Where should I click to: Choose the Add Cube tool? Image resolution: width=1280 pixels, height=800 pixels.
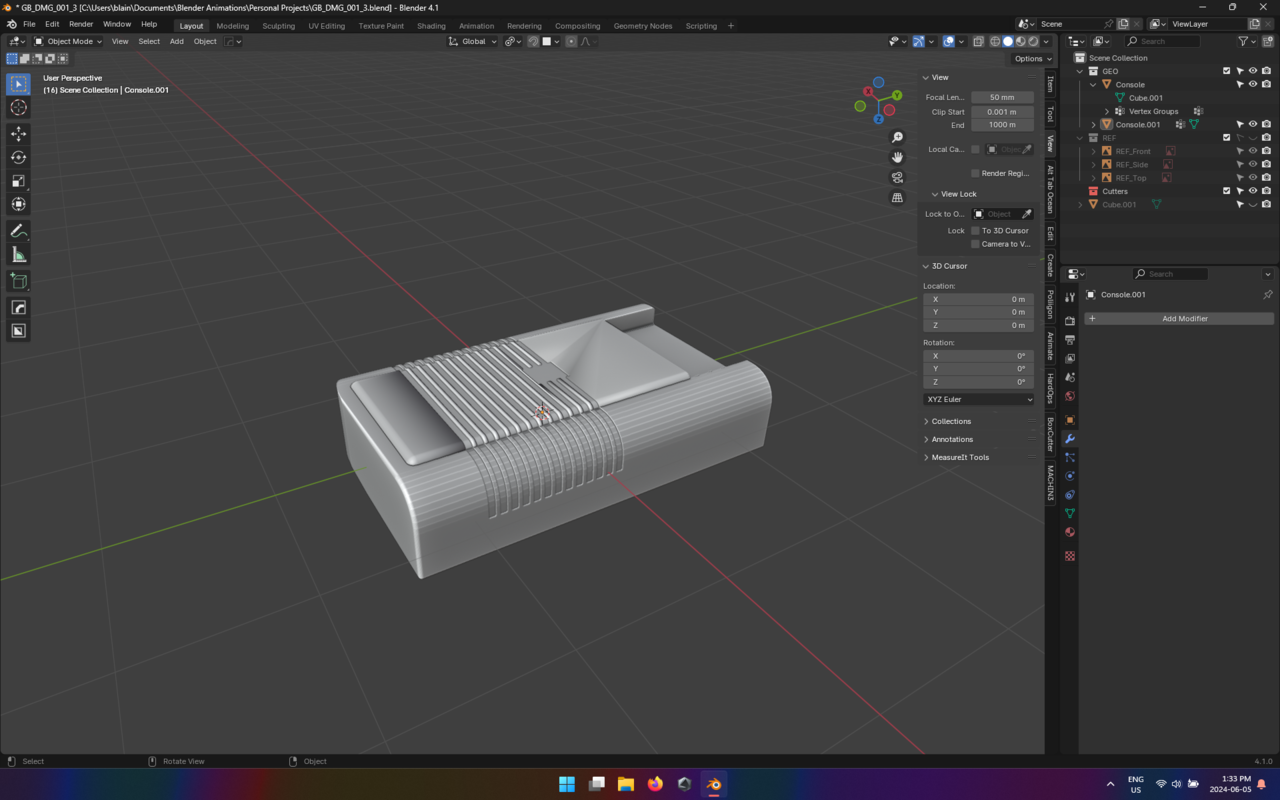pos(18,281)
